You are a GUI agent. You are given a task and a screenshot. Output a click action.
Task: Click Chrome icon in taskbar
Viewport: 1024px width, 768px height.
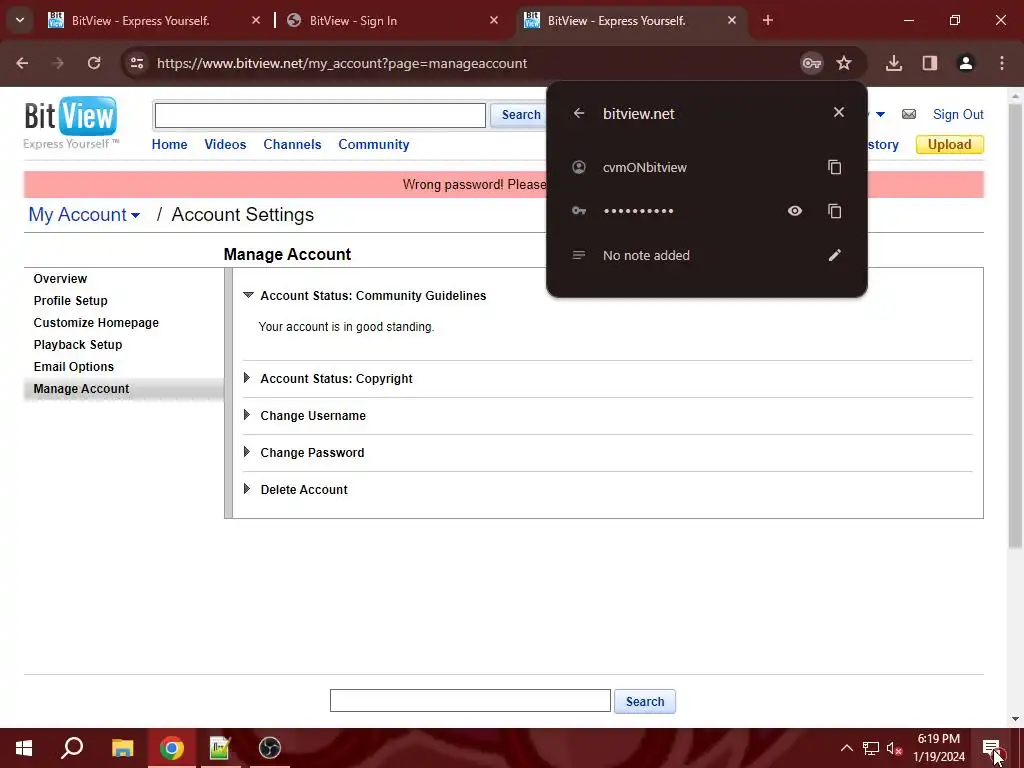pyautogui.click(x=172, y=748)
